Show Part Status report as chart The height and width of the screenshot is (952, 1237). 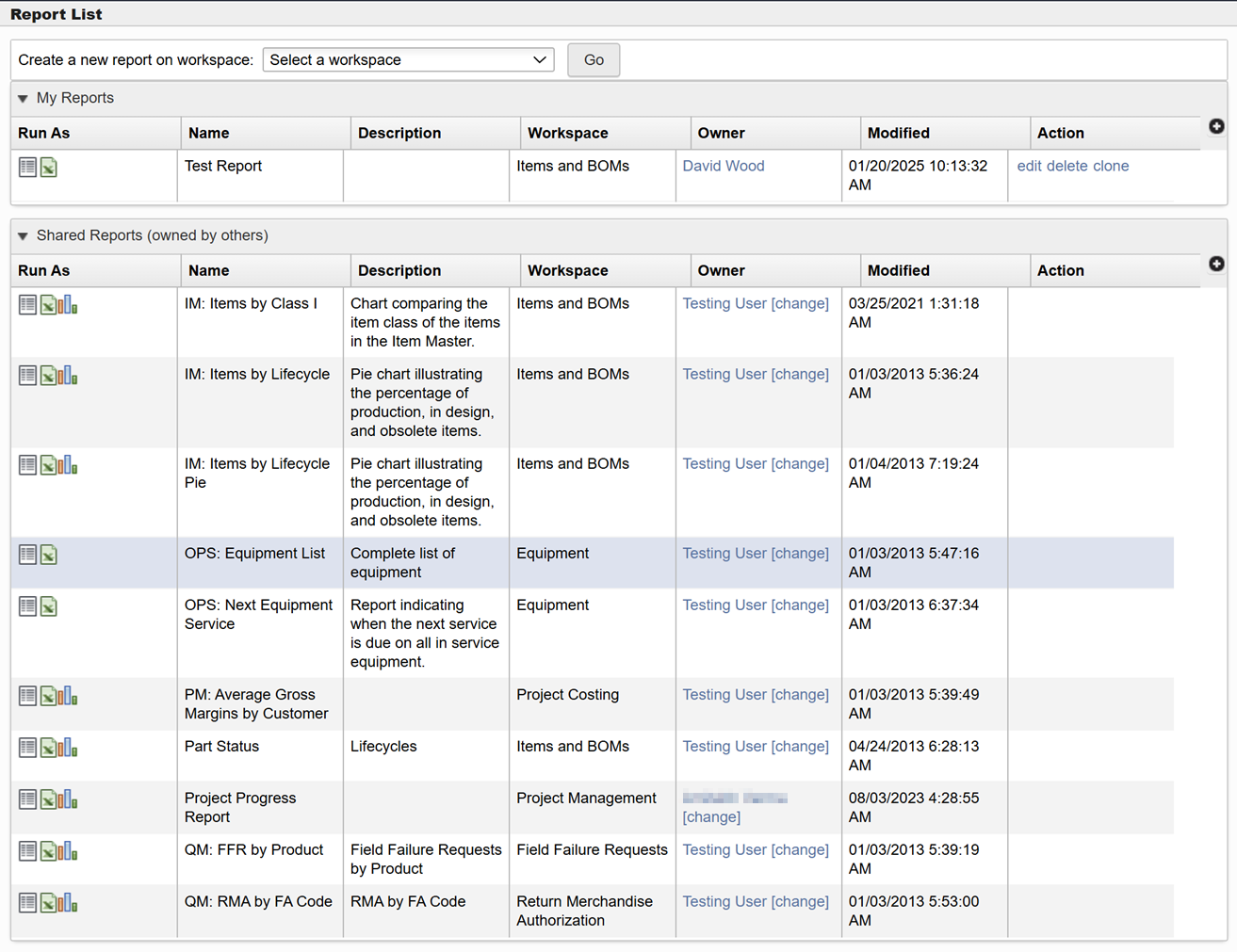(69, 748)
